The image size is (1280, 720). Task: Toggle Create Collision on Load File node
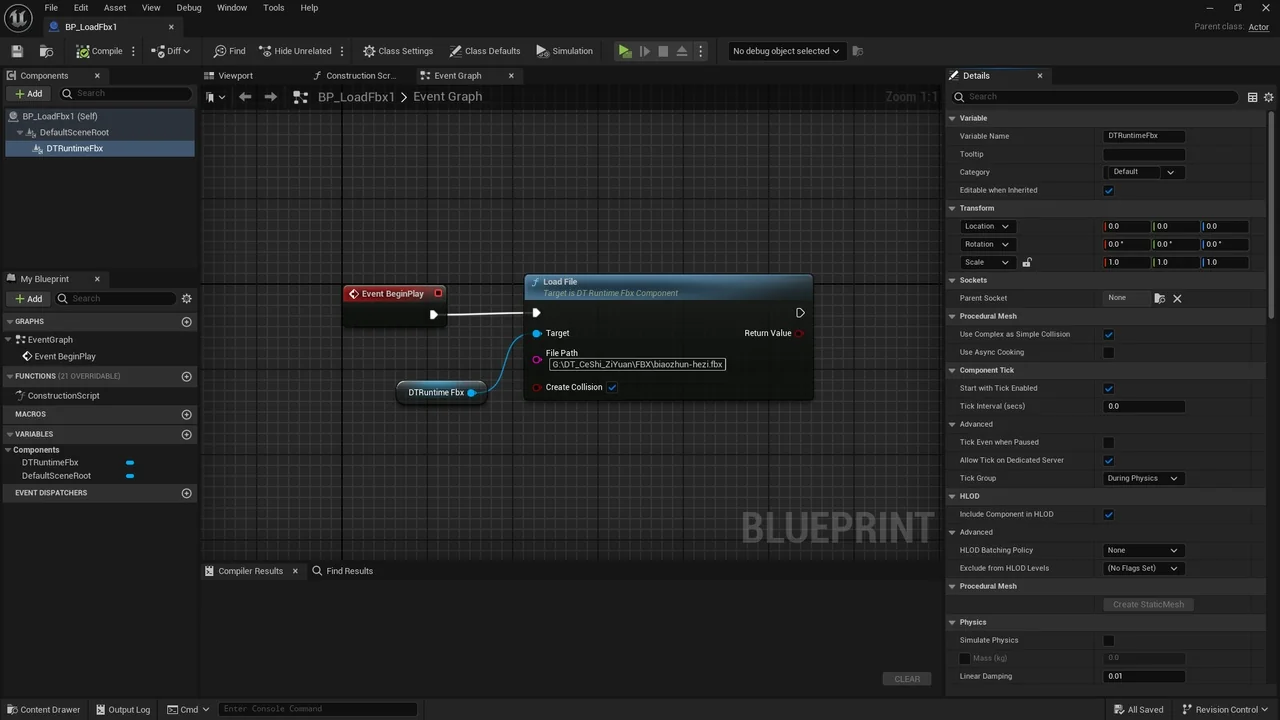pyautogui.click(x=612, y=387)
